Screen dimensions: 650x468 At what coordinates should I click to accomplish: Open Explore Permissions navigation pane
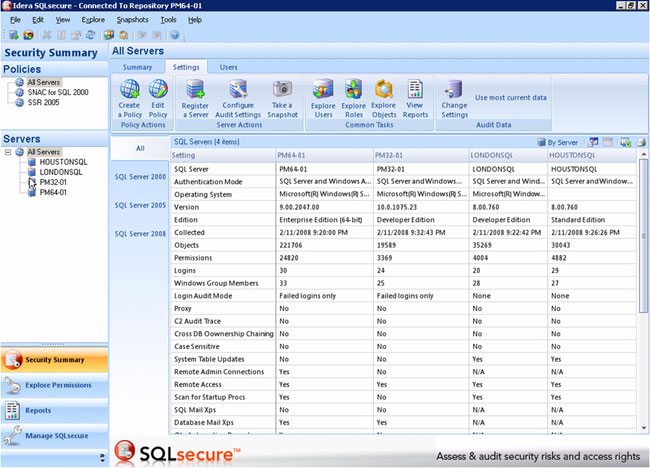(54, 385)
